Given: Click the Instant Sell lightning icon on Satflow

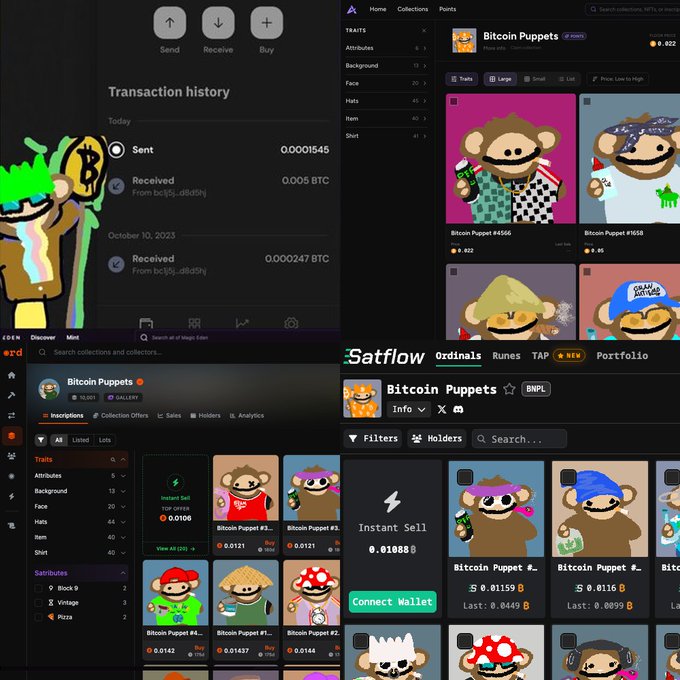Looking at the screenshot, I should 392,502.
